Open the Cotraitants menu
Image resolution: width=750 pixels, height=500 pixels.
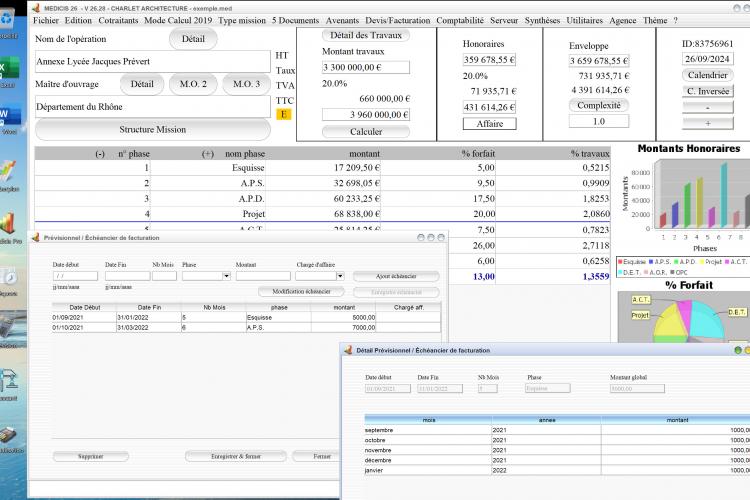click(x=118, y=21)
